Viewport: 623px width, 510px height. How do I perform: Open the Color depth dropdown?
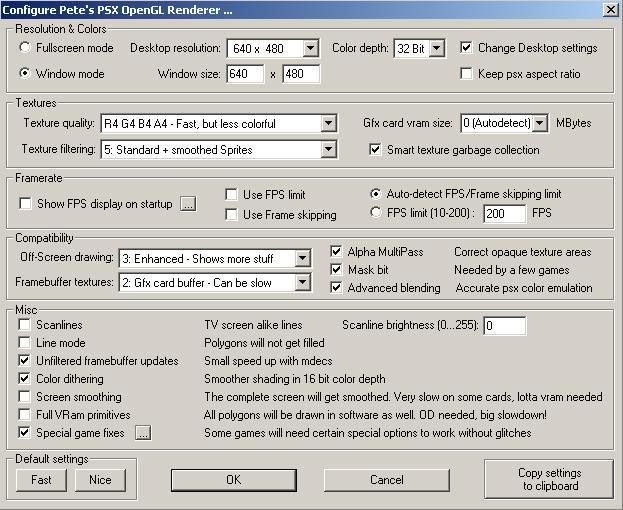tap(437, 48)
